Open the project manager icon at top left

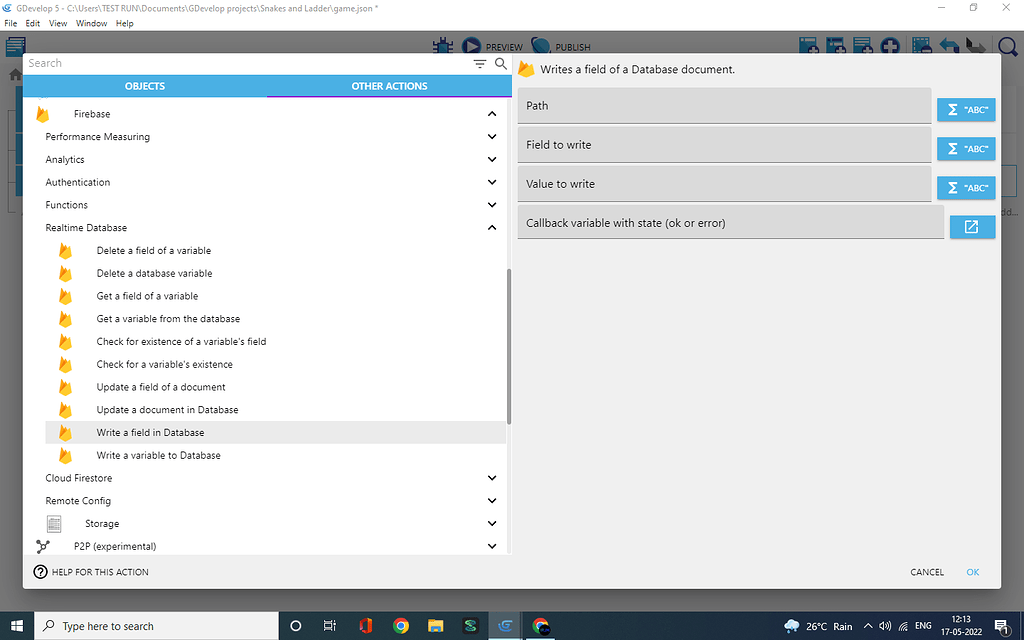[x=15, y=46]
